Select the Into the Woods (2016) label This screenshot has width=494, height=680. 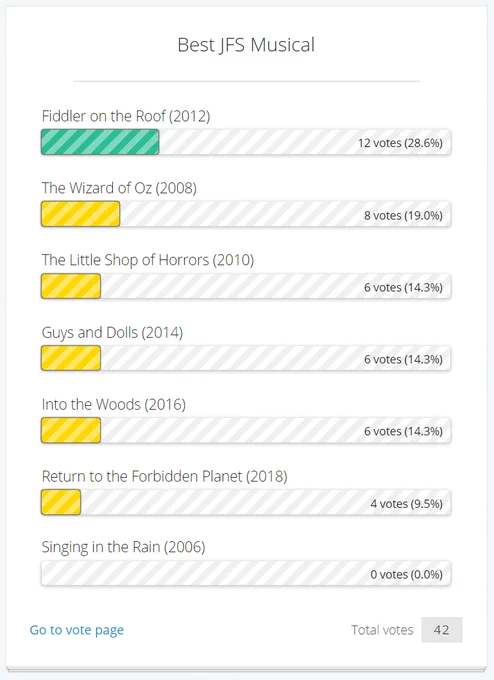point(114,405)
